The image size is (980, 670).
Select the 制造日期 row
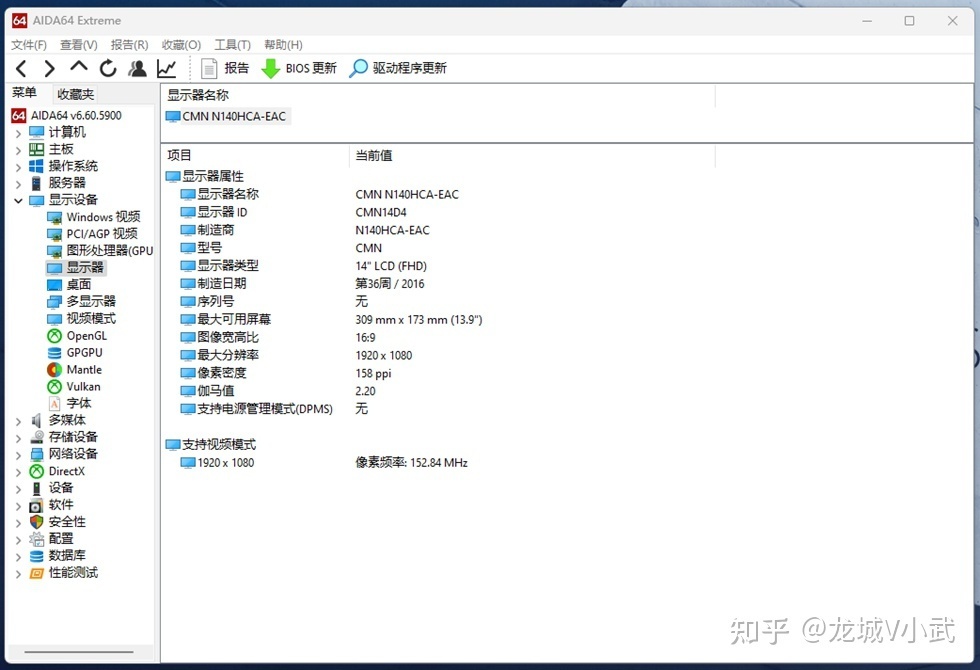[302, 284]
